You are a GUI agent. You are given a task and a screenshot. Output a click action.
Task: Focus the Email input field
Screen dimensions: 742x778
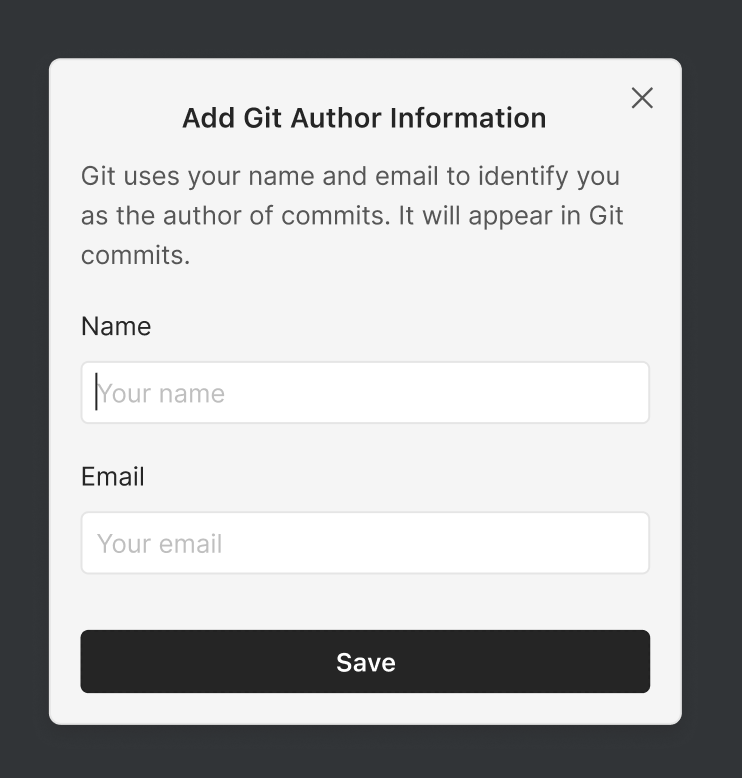coord(365,543)
